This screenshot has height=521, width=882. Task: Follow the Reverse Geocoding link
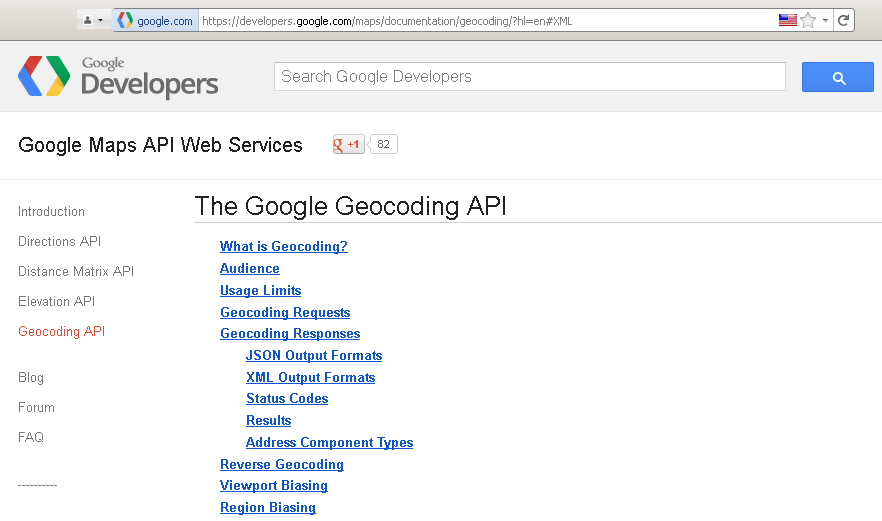coord(282,464)
